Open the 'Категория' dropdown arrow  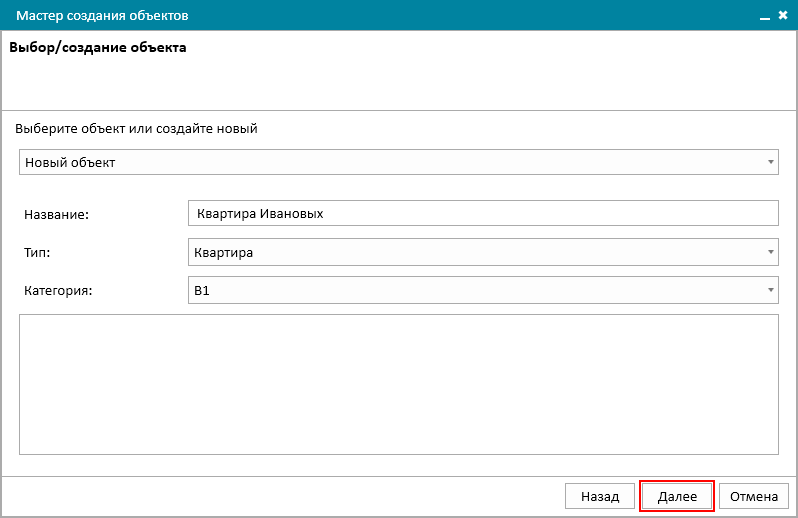point(771,290)
